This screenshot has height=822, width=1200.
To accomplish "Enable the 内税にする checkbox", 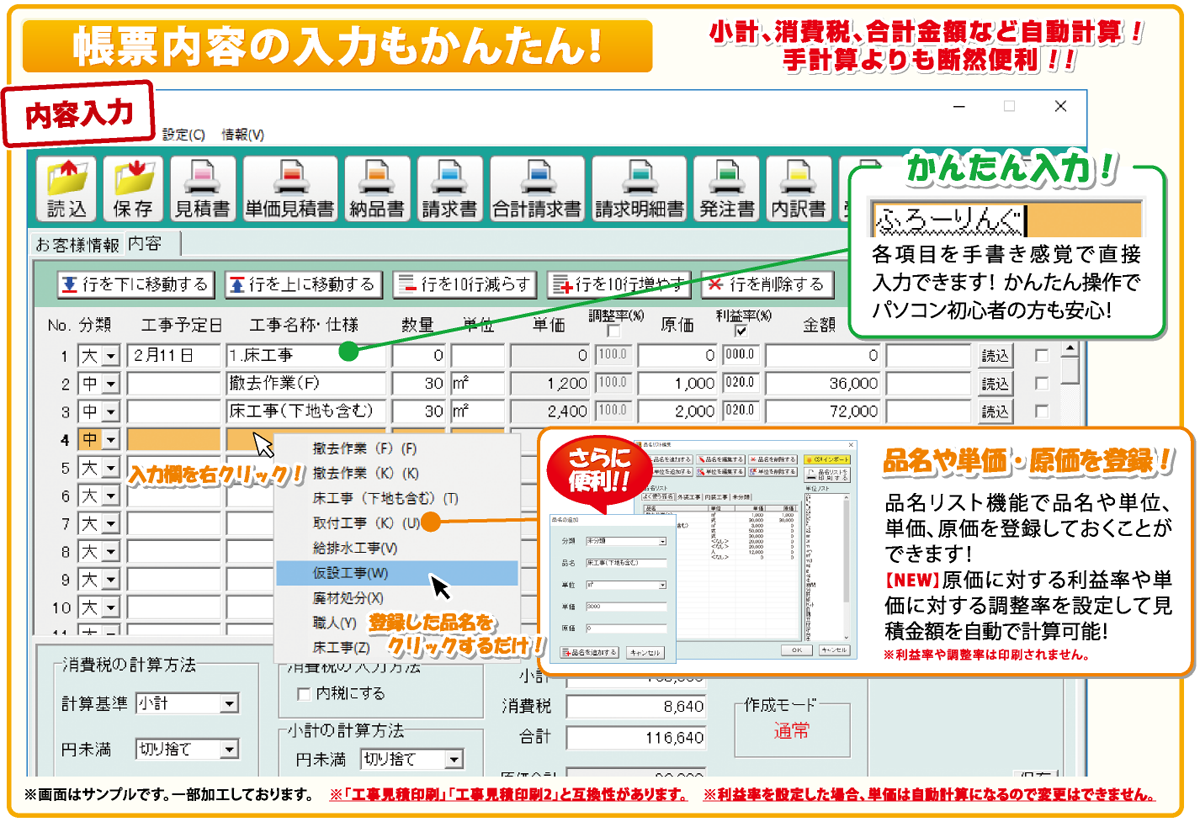I will tap(304, 693).
